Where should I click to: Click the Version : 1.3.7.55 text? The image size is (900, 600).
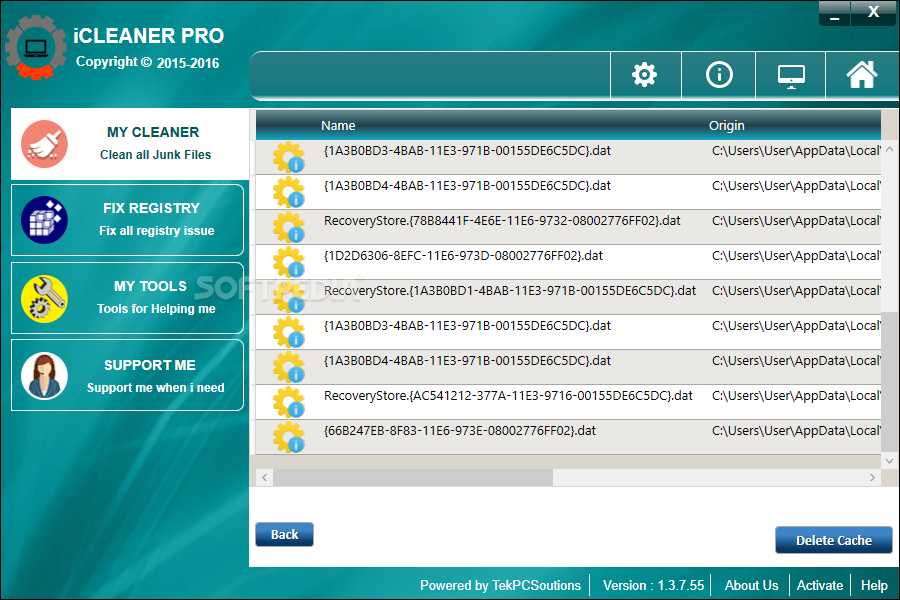653,585
